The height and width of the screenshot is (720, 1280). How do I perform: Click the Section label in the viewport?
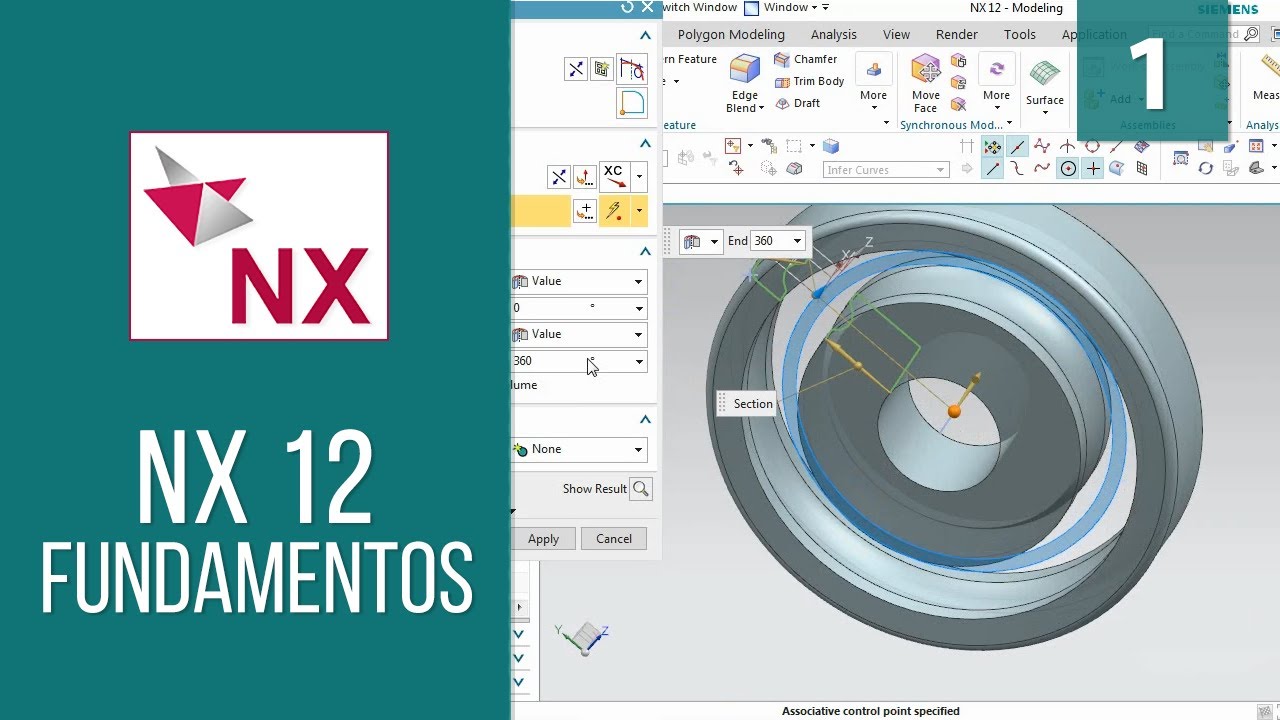pos(753,404)
